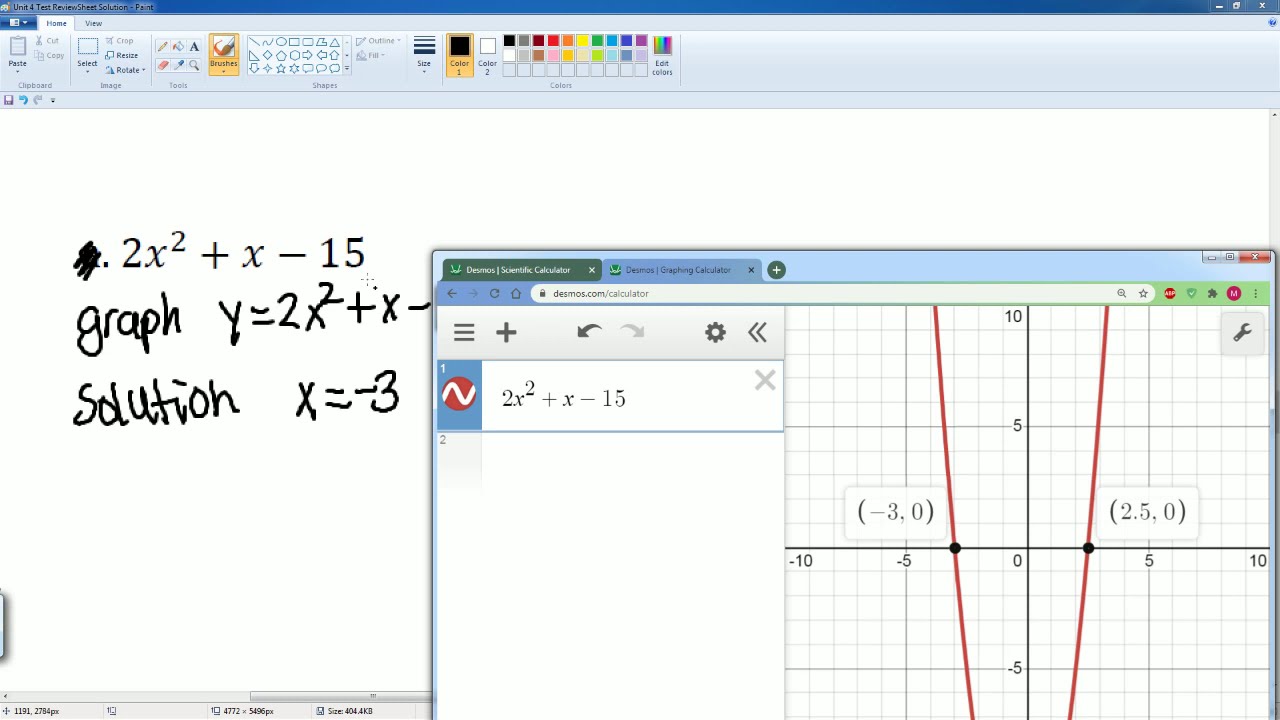Image resolution: width=1280 pixels, height=720 pixels.
Task: Open a new browser tab
Action: pos(776,270)
